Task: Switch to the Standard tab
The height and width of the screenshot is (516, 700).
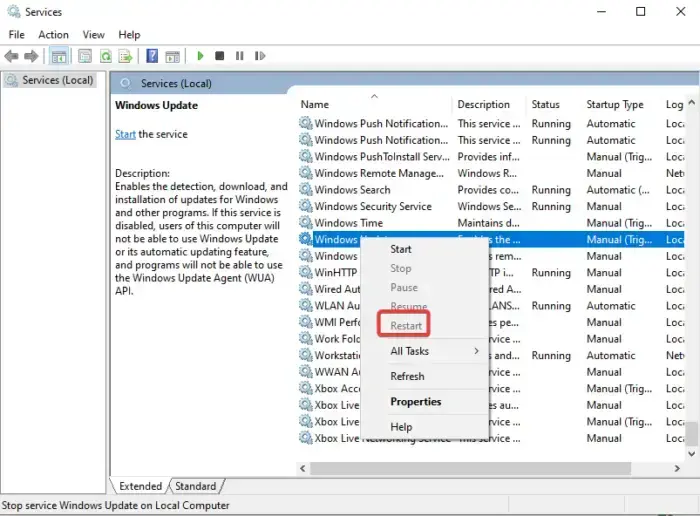Action: [195, 486]
